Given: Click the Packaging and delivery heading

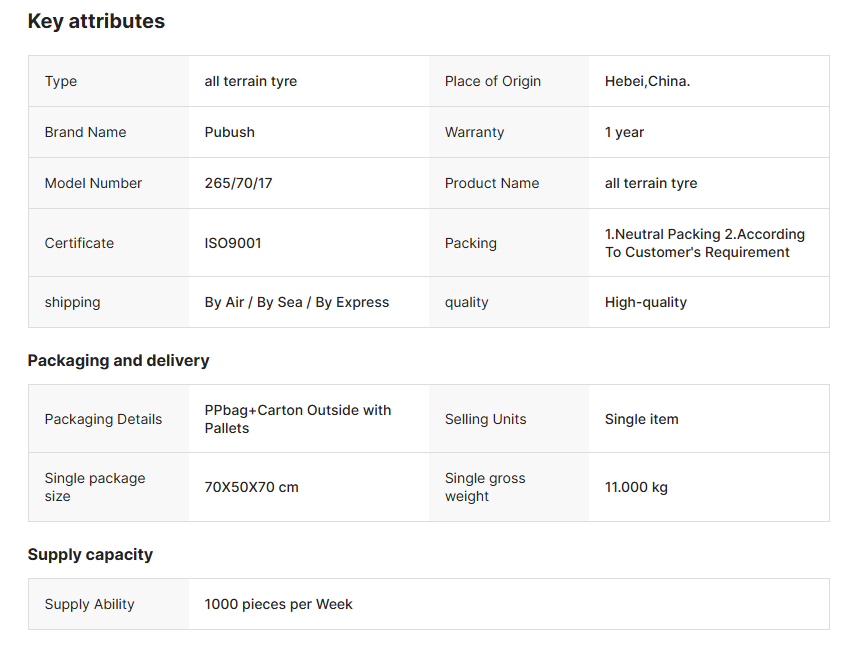Looking at the screenshot, I should coord(118,360).
